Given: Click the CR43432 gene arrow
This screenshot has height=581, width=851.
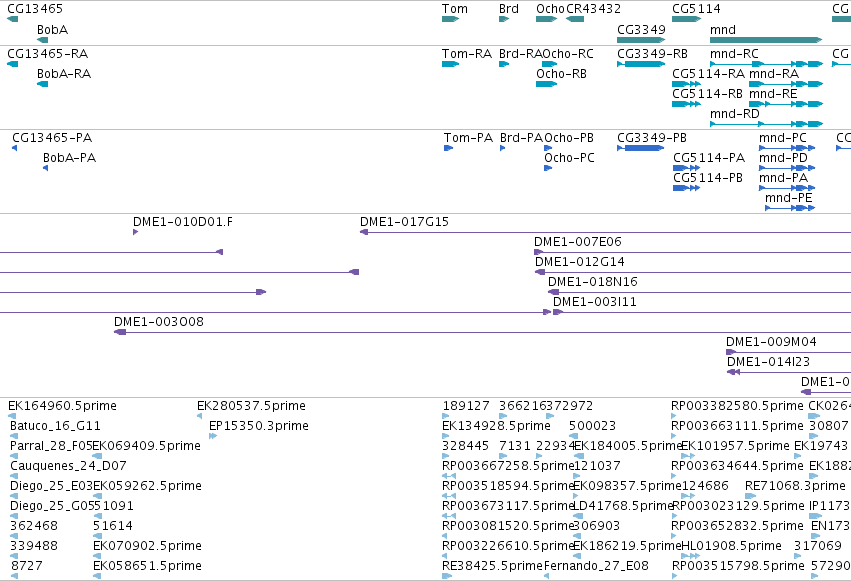Looking at the screenshot, I should point(575,19).
